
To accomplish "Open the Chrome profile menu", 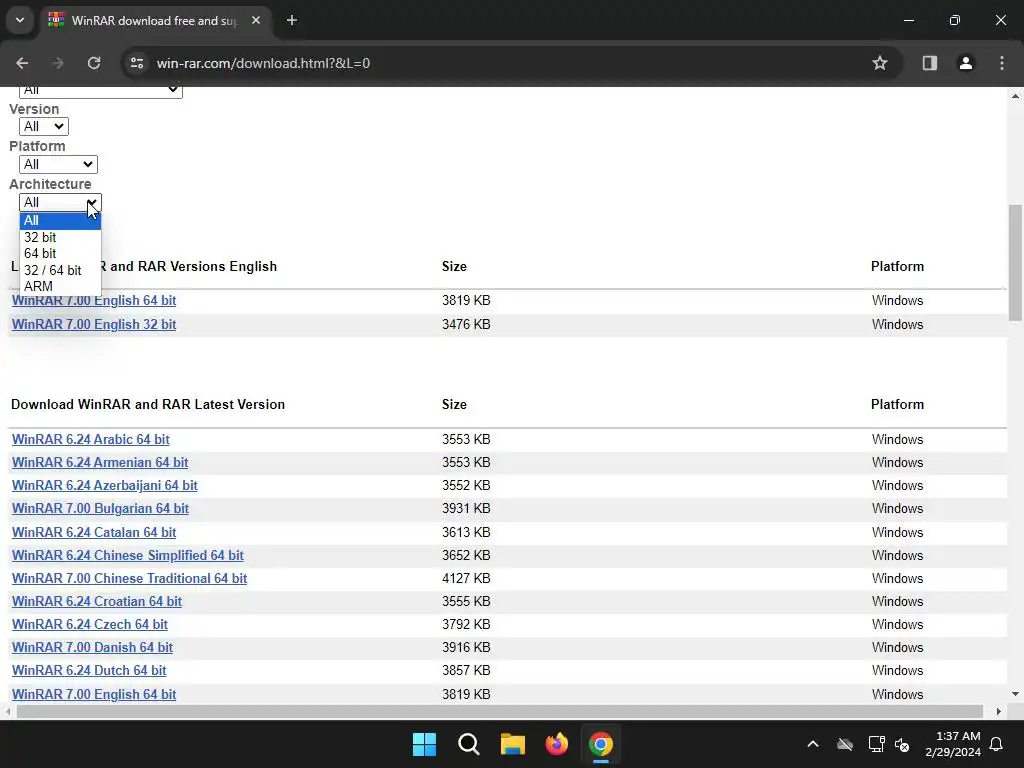I will (965, 63).
